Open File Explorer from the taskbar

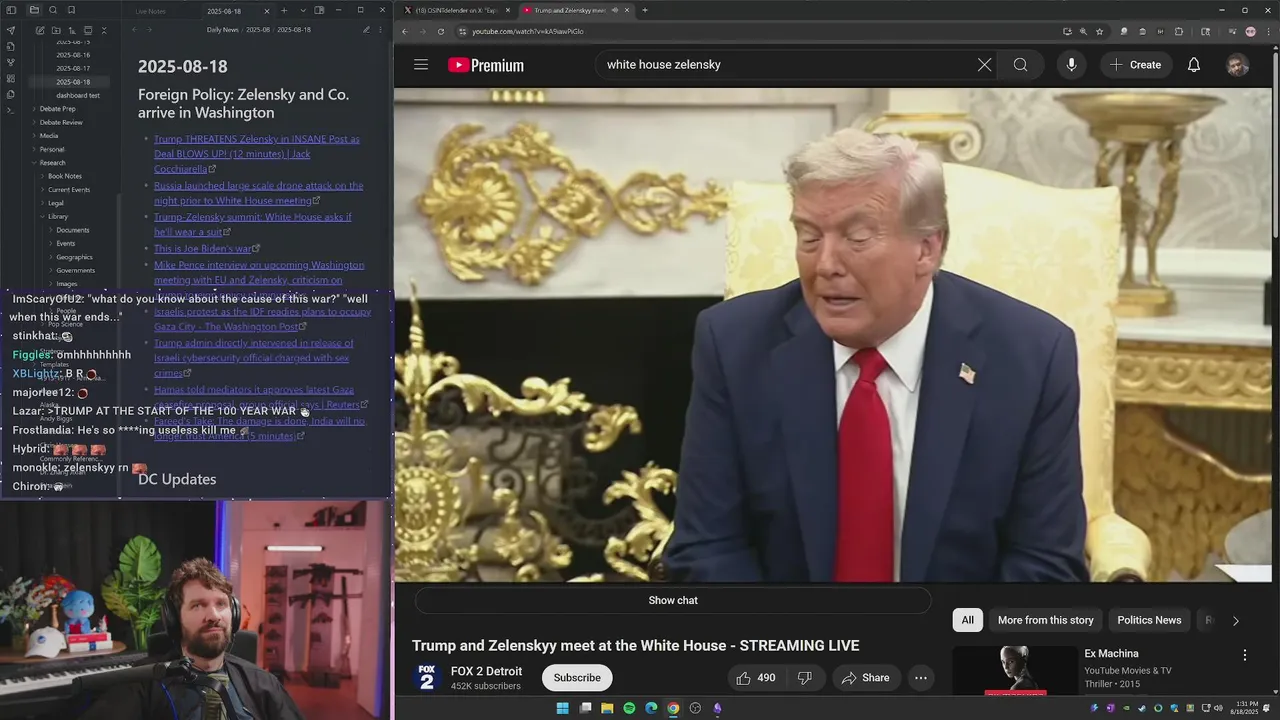tap(607, 708)
